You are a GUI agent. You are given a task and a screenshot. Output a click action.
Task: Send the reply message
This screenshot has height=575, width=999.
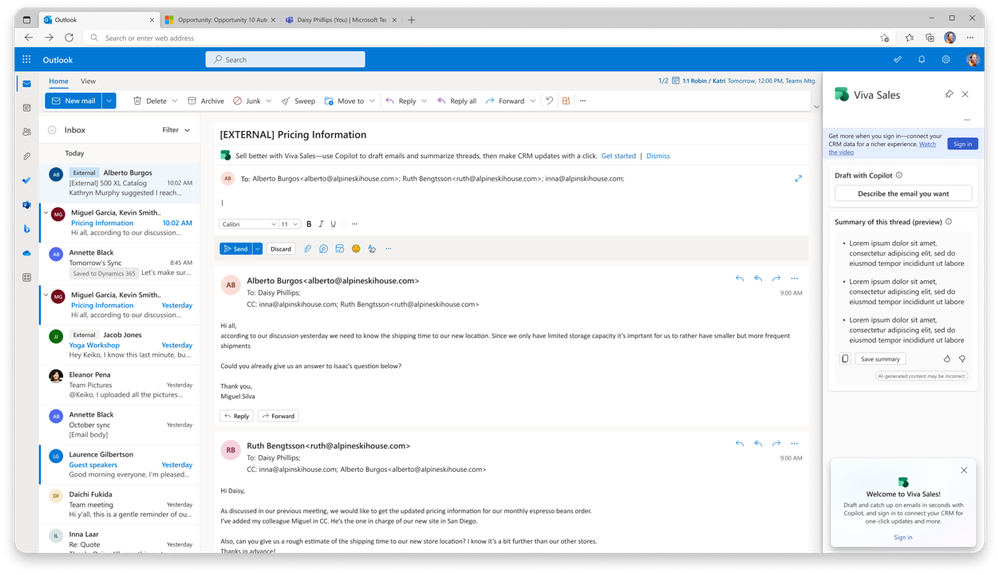(x=236, y=249)
